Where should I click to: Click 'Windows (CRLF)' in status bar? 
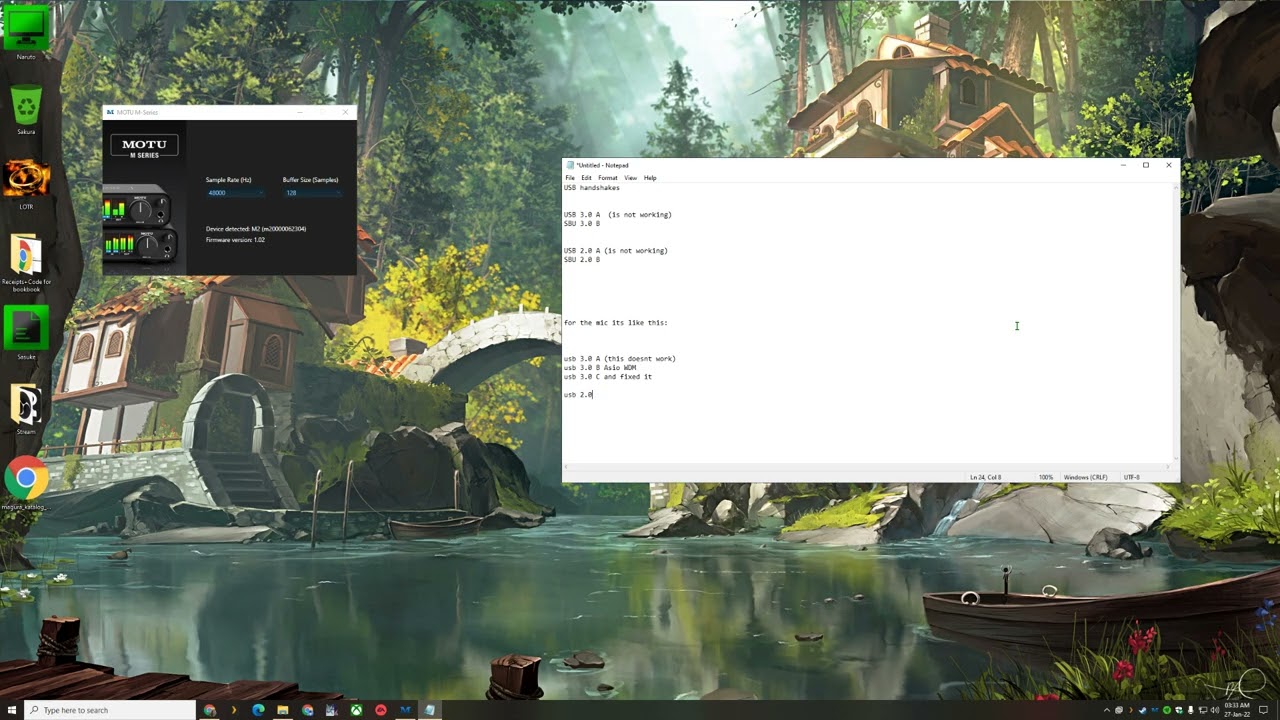1086,477
